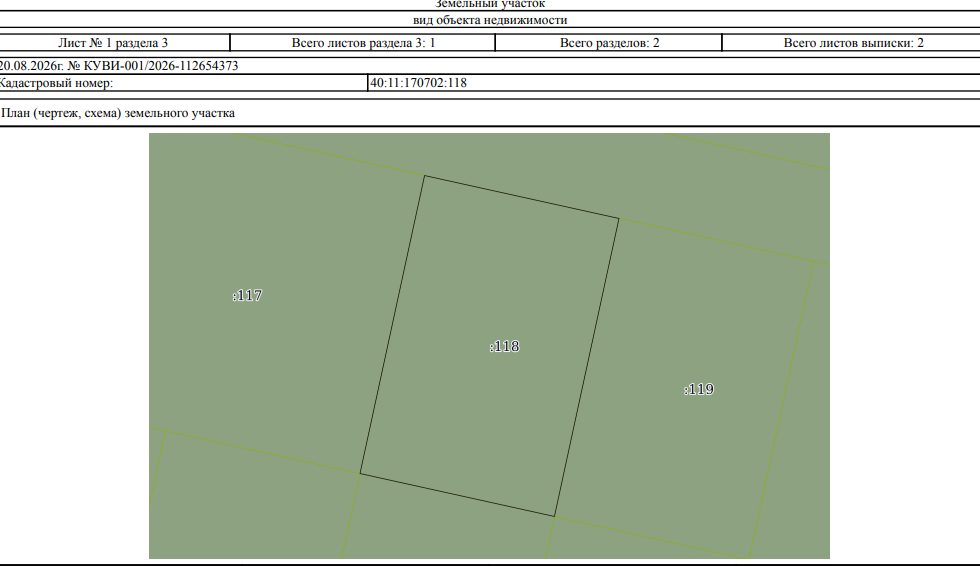
Task: Click parcel label :117 on the map
Action: click(x=248, y=295)
